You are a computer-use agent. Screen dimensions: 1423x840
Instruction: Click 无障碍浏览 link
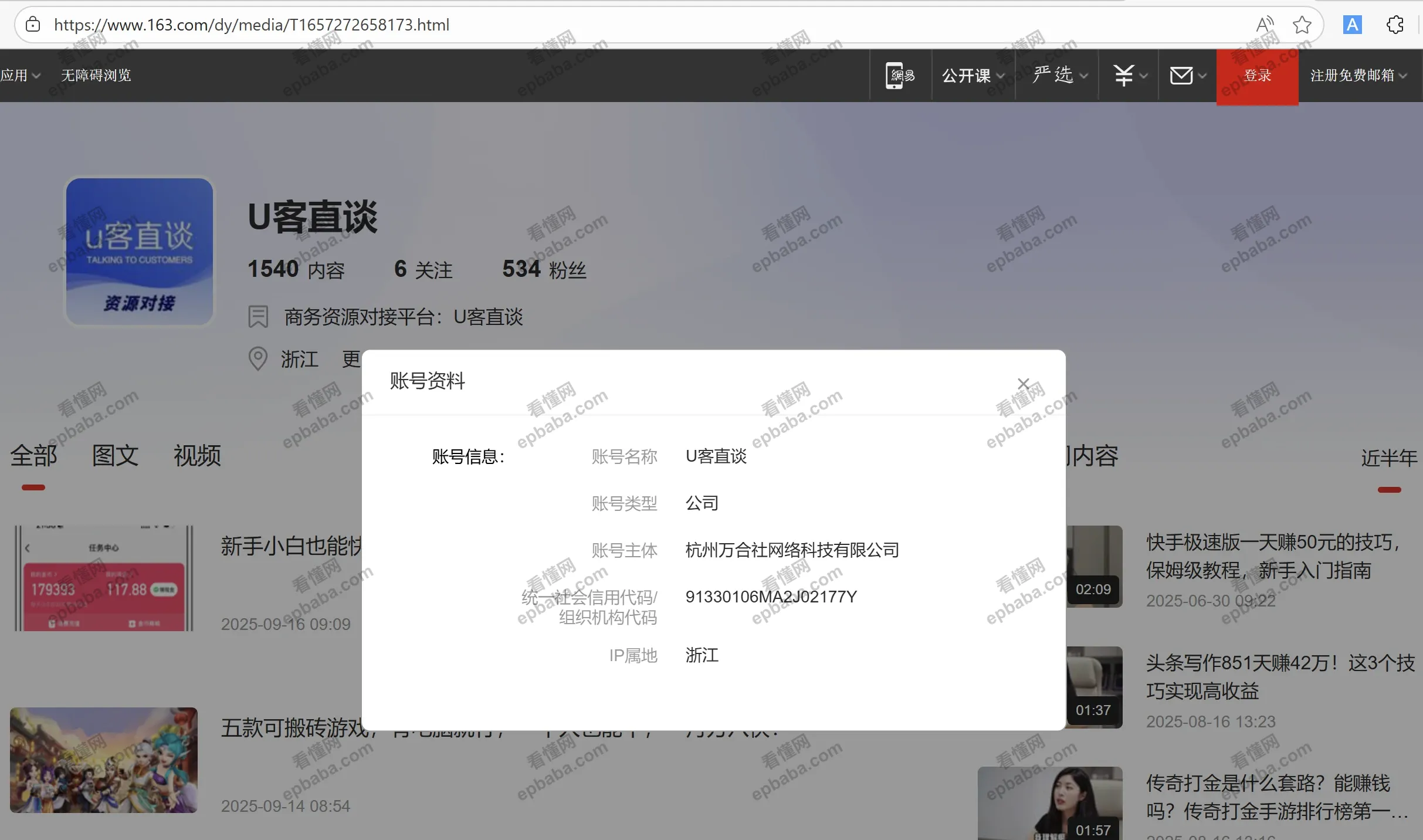96,75
